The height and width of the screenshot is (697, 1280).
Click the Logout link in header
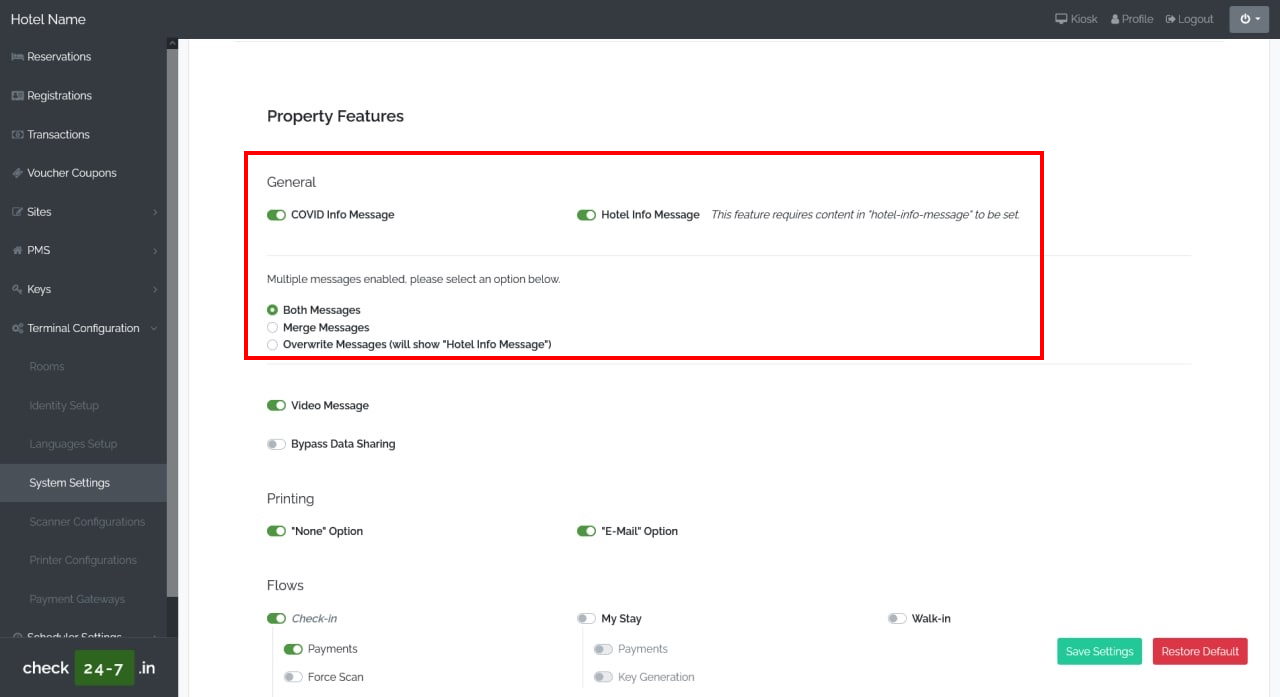[1189, 19]
